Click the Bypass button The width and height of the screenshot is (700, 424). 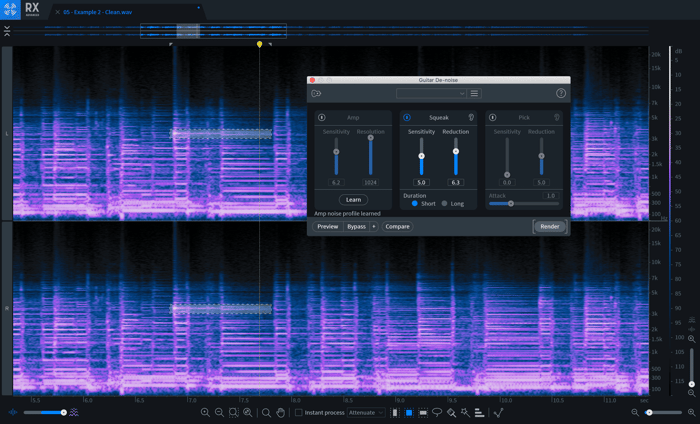coord(356,227)
